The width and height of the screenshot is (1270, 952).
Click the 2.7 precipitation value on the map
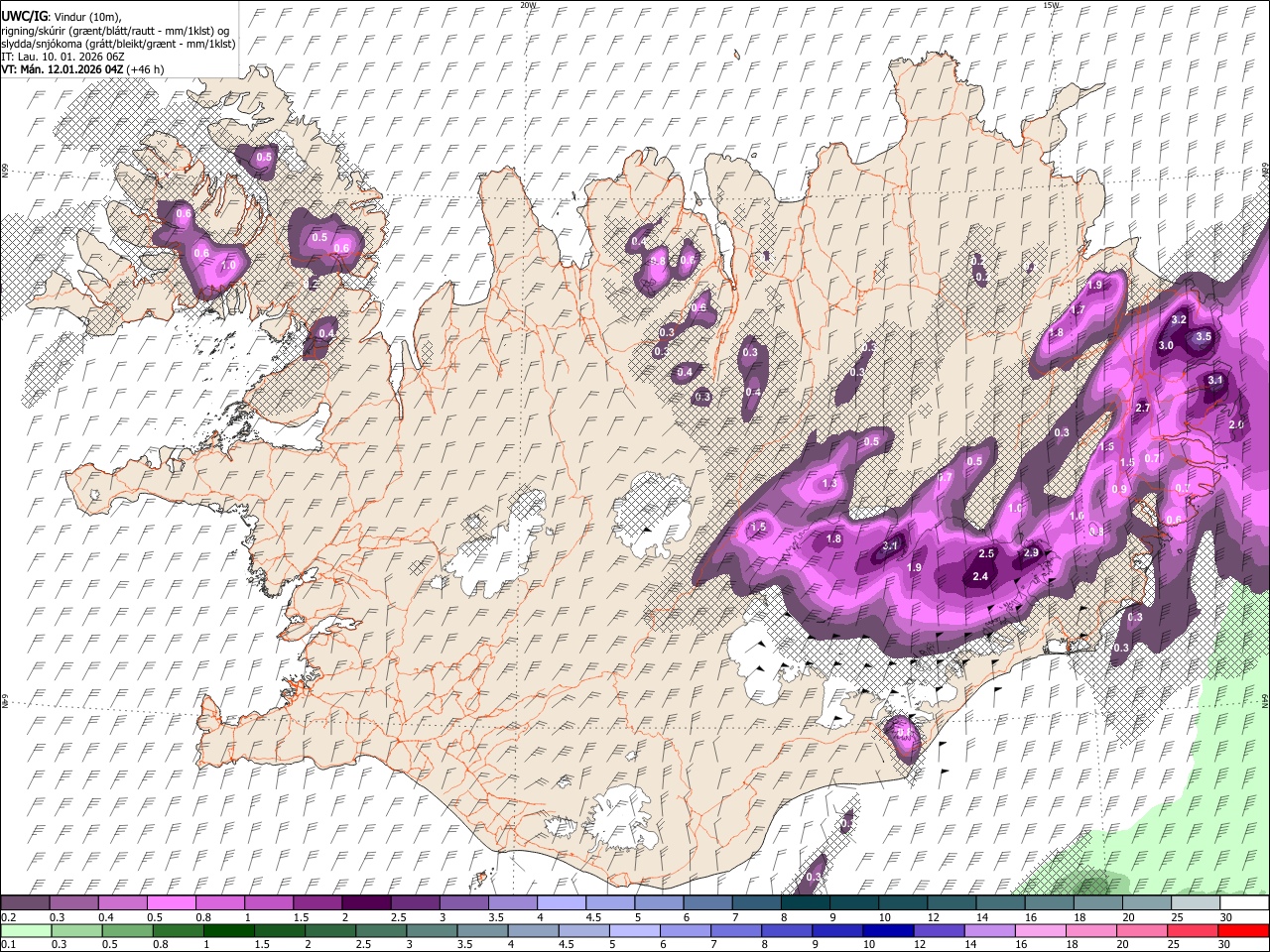[1142, 409]
